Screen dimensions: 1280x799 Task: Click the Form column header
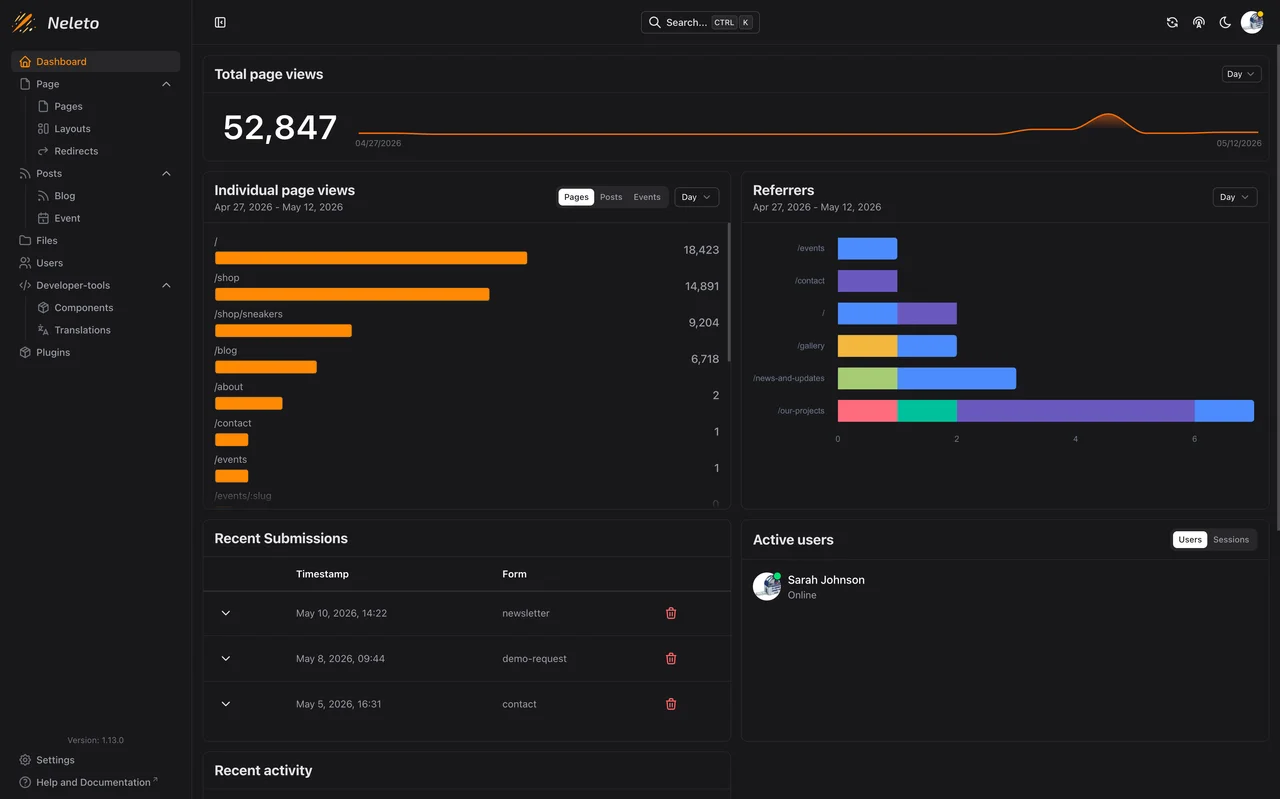(x=514, y=574)
